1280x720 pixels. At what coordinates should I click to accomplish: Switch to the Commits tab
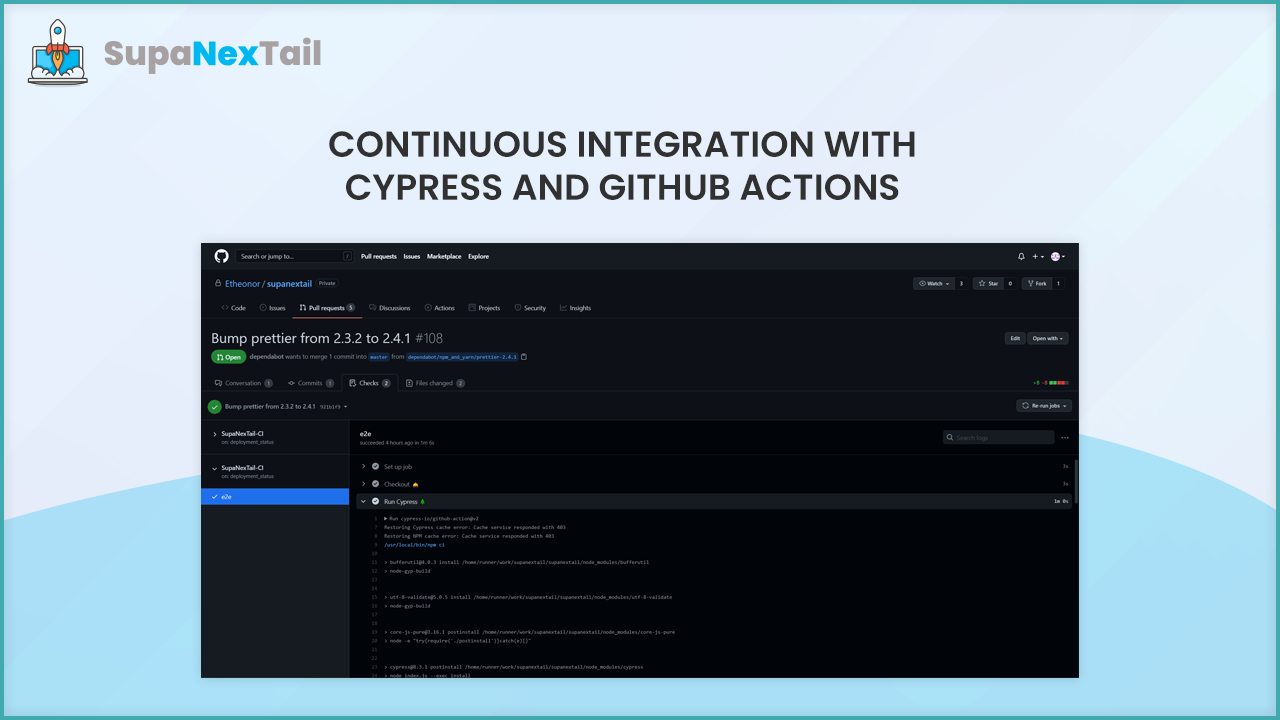coord(311,383)
